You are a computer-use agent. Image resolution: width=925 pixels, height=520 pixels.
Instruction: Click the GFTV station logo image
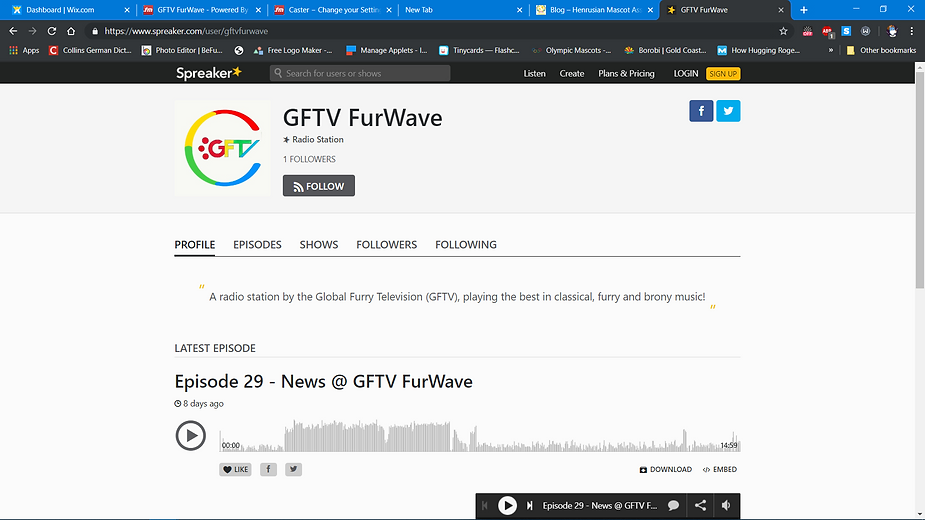pos(223,148)
